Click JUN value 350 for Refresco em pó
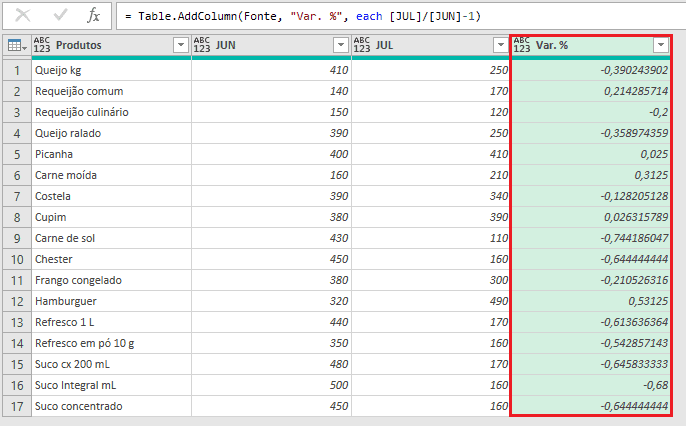 pos(272,343)
